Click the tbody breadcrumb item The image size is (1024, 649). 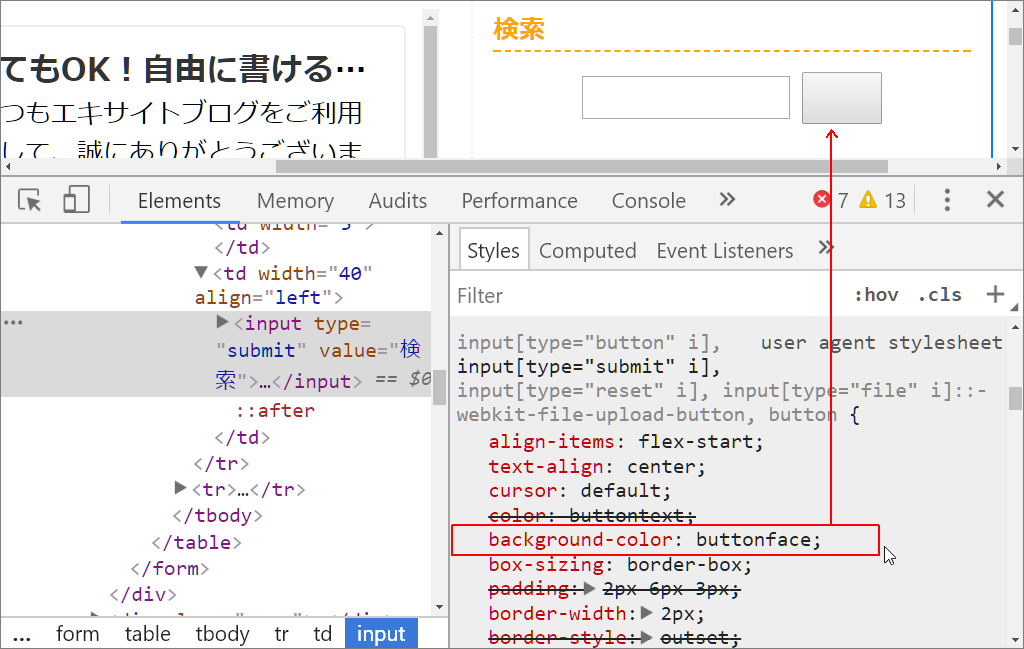click(x=222, y=633)
